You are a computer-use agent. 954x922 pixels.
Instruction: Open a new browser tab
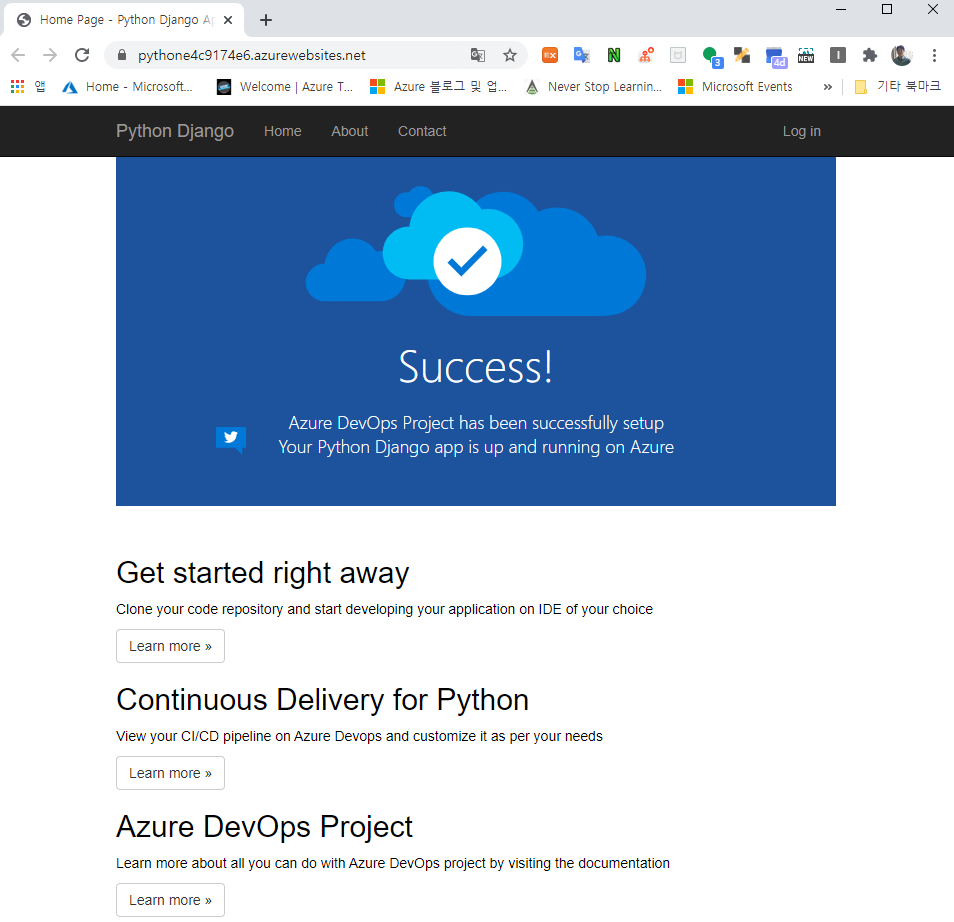[x=266, y=20]
